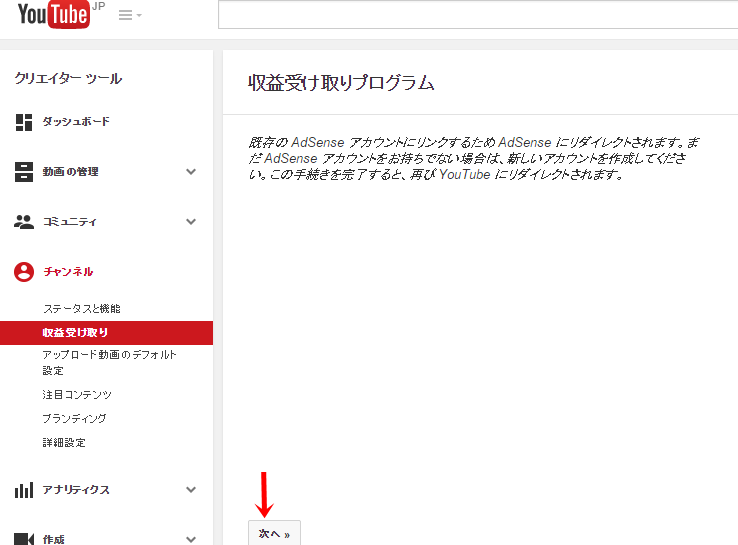Open 動画の管理 section
Viewport: 738px width, 545px height.
coord(71,172)
